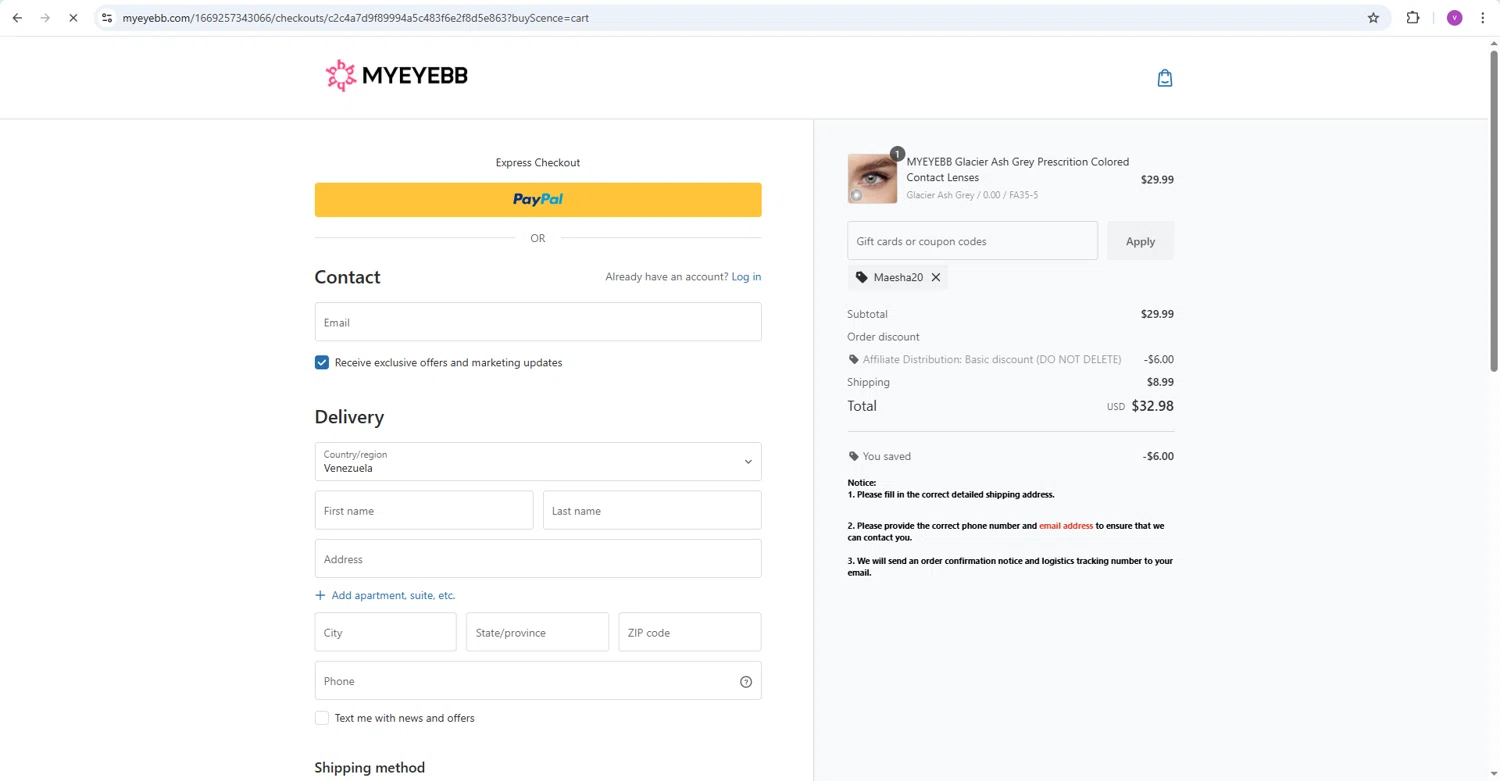Remove the Maesha20 coupon code
Screen dimensions: 1500x781
(936, 277)
